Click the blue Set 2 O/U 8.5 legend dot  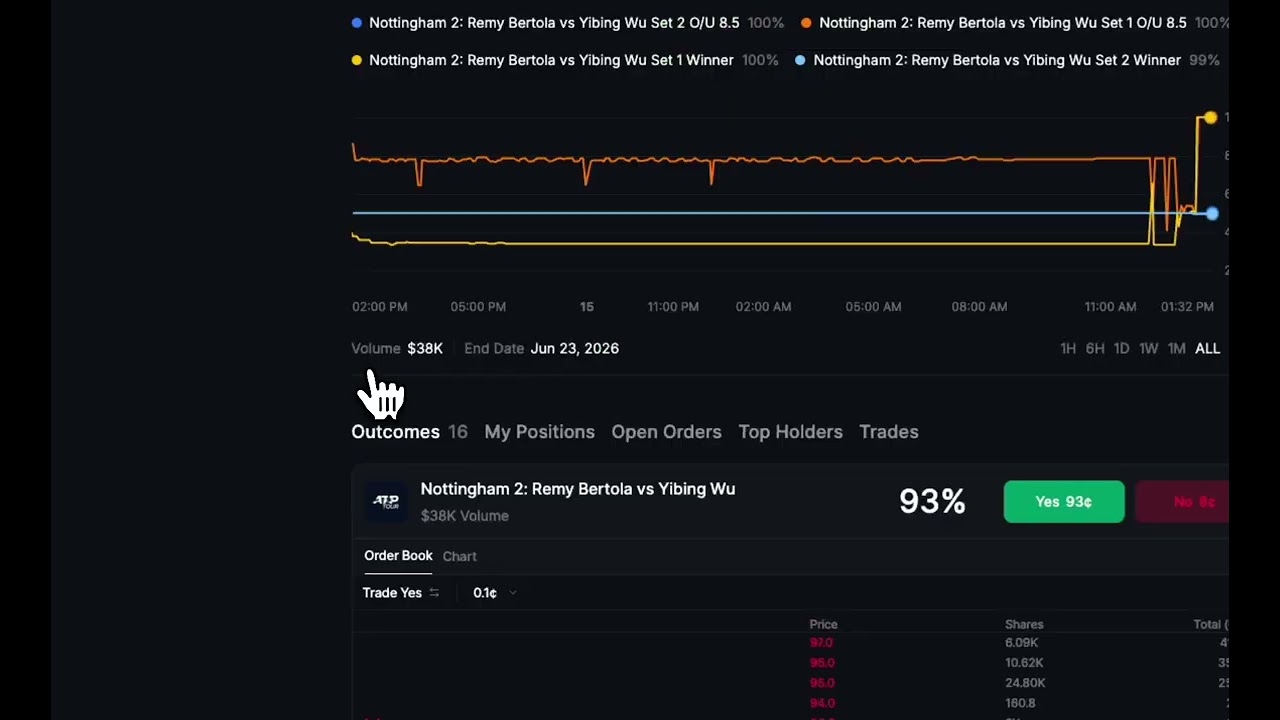point(357,22)
